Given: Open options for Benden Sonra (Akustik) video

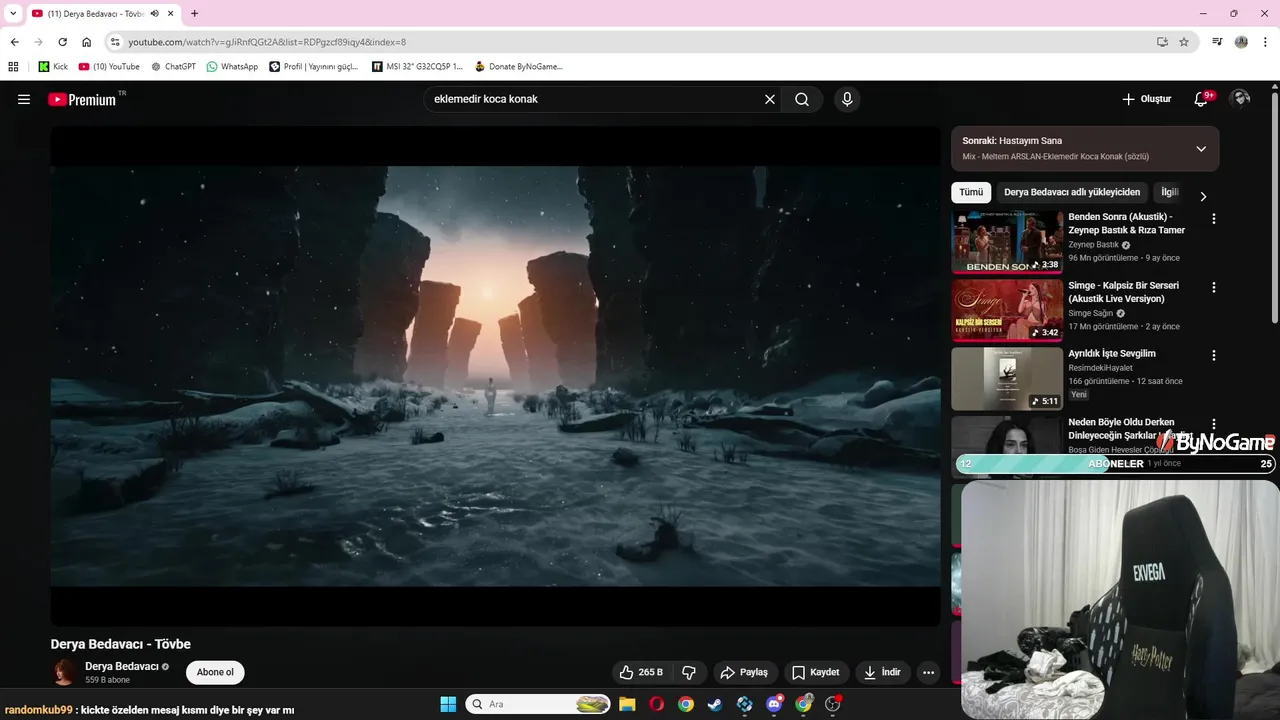Looking at the screenshot, I should tap(1214, 218).
